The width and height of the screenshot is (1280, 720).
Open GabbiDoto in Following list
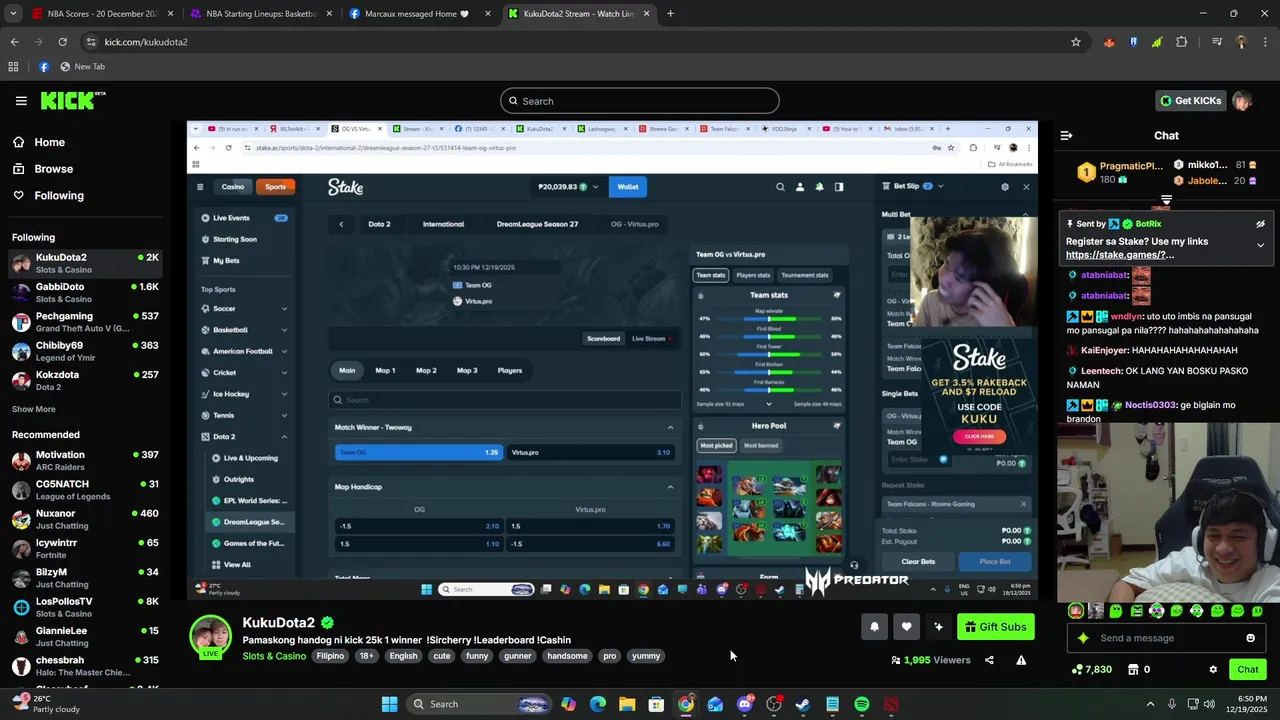point(85,292)
